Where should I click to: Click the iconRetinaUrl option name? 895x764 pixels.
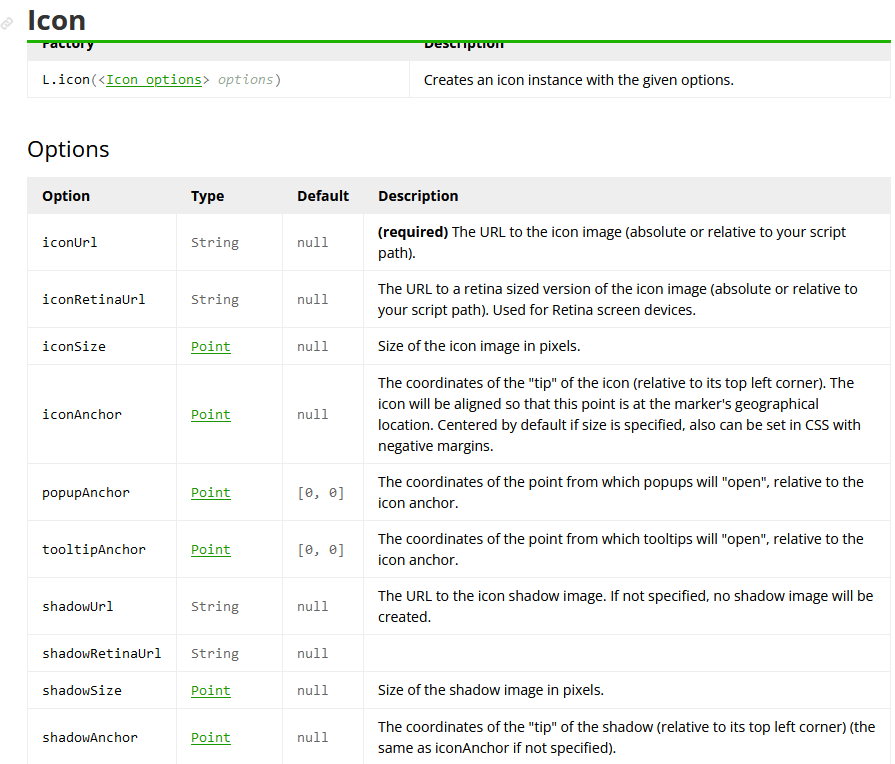pos(93,300)
